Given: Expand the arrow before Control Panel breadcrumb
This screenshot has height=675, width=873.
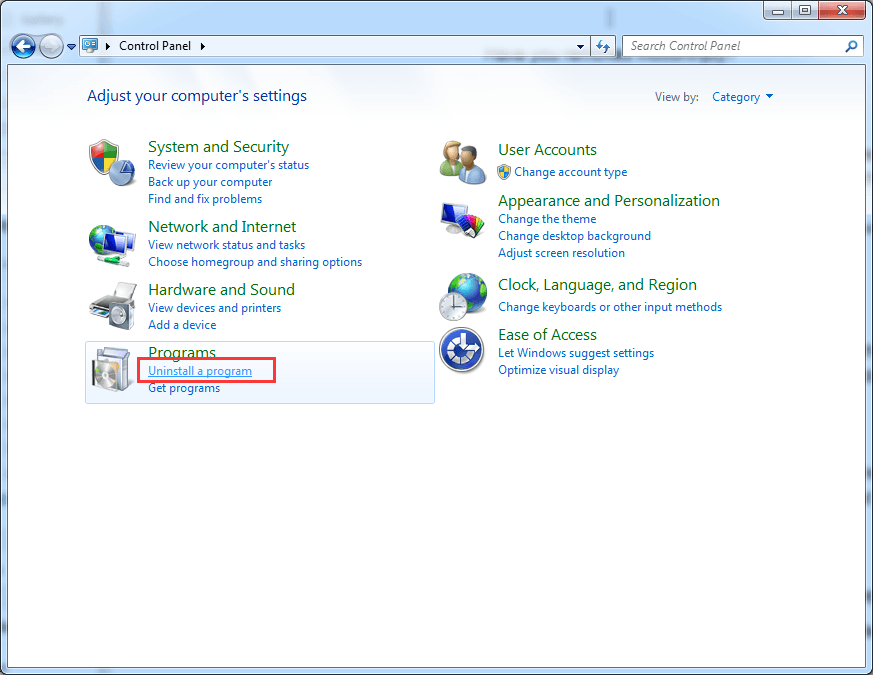Looking at the screenshot, I should tap(107, 46).
